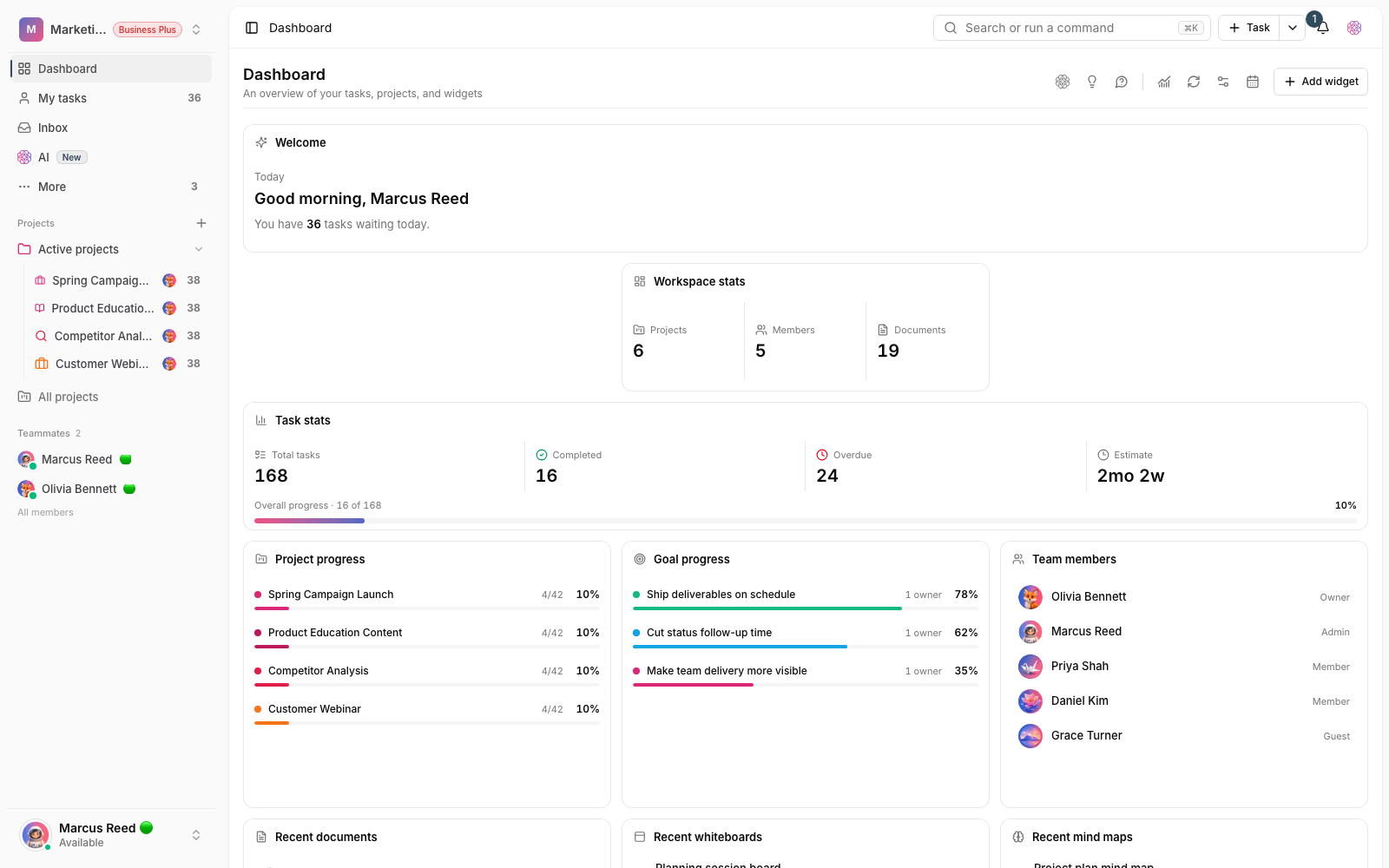This screenshot has height=868, width=1389.
Task: Toggle availability status beside Marcus Reed at the bottom
Action: (x=147, y=828)
